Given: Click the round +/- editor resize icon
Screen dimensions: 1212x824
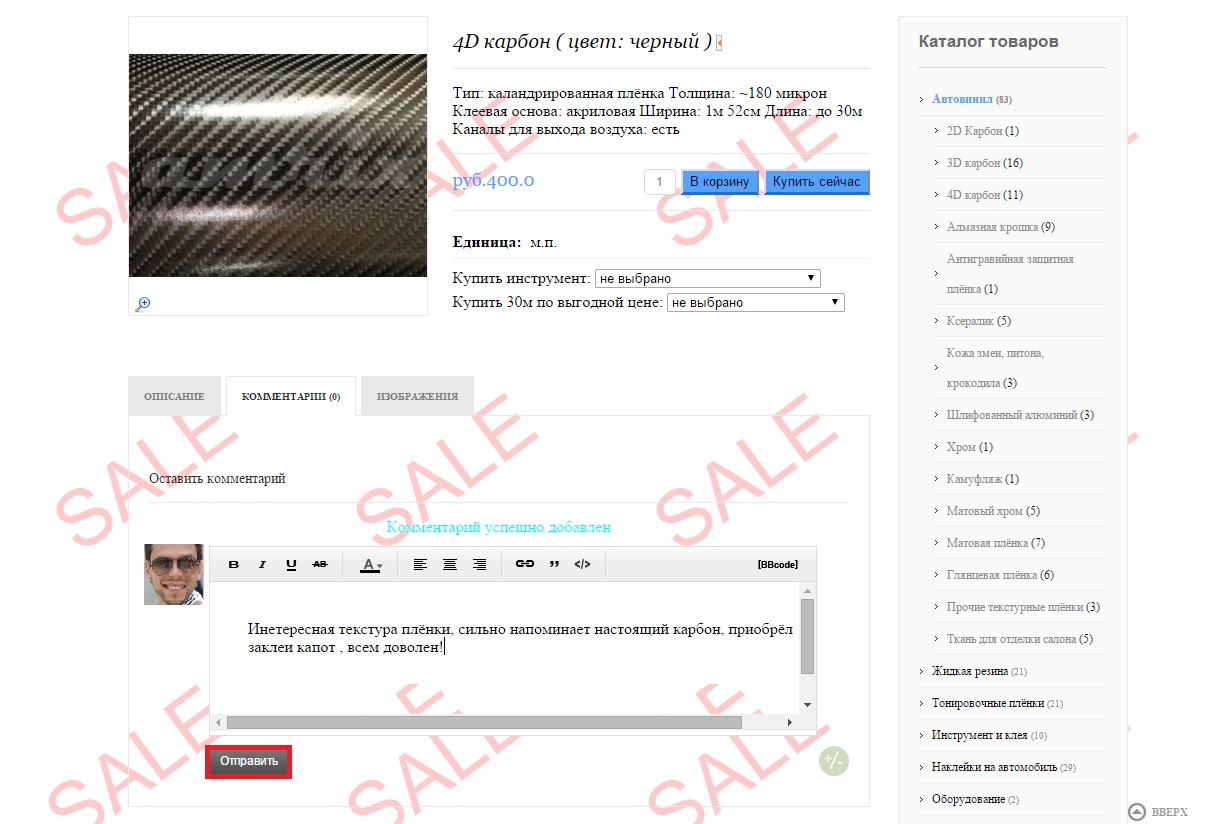Looking at the screenshot, I should pyautogui.click(x=833, y=761).
